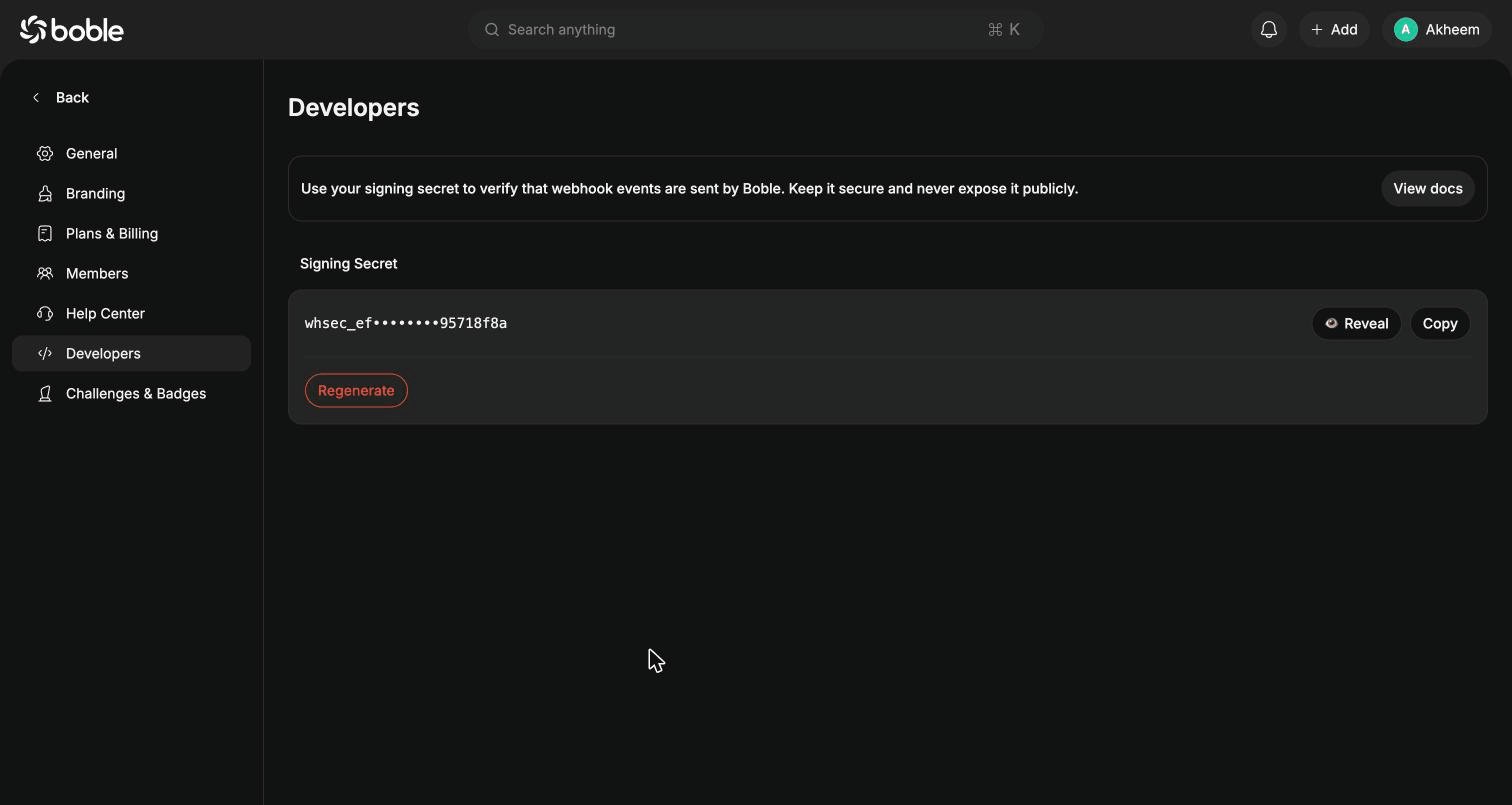The height and width of the screenshot is (805, 1512).
Task: Click the Developers page heading
Action: pos(354,107)
